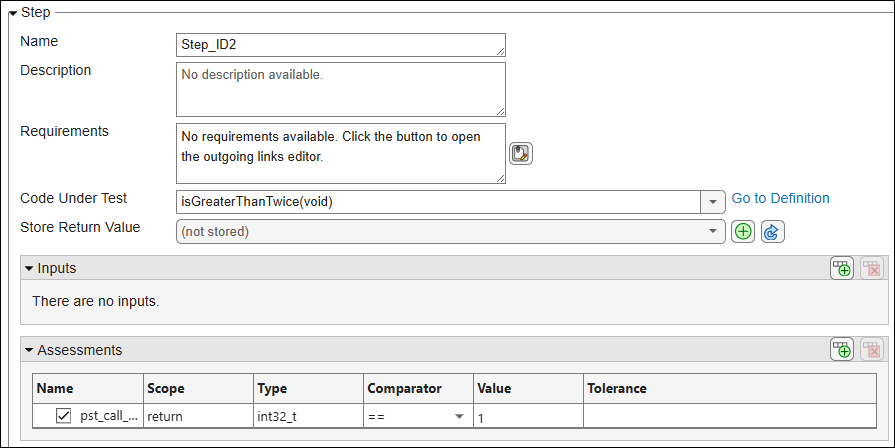The image size is (895, 448).
Task: Select the Value cell containing 1
Action: 528,416
